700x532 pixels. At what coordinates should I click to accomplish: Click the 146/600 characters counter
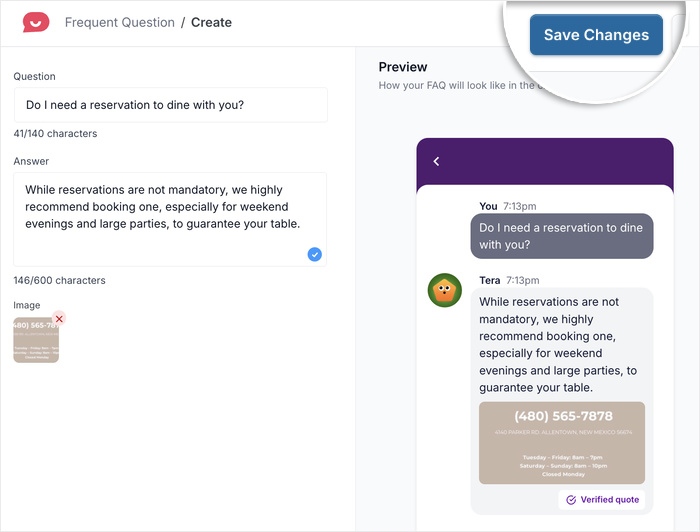click(x=59, y=280)
